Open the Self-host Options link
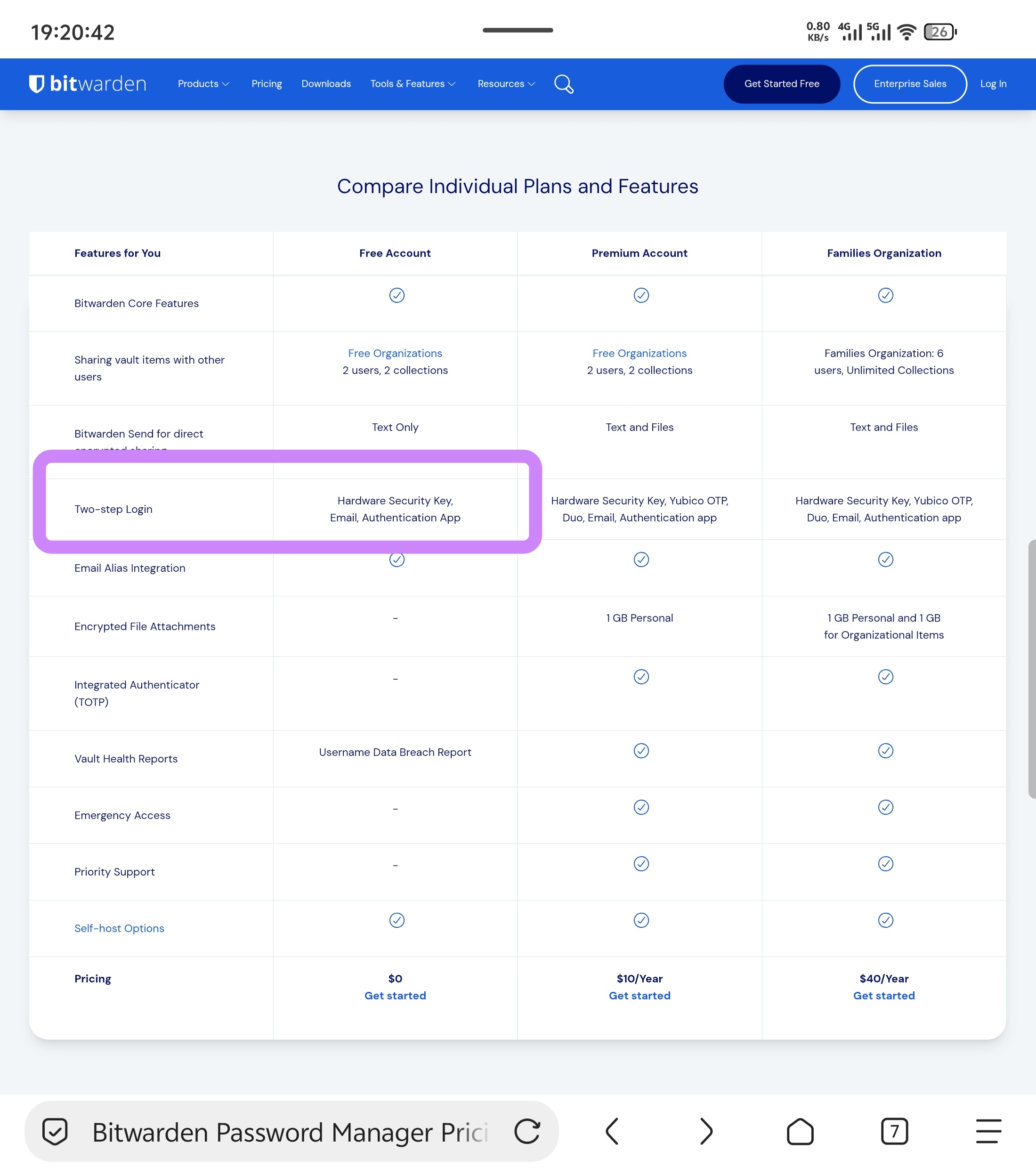The image size is (1036, 1168). 120,929
